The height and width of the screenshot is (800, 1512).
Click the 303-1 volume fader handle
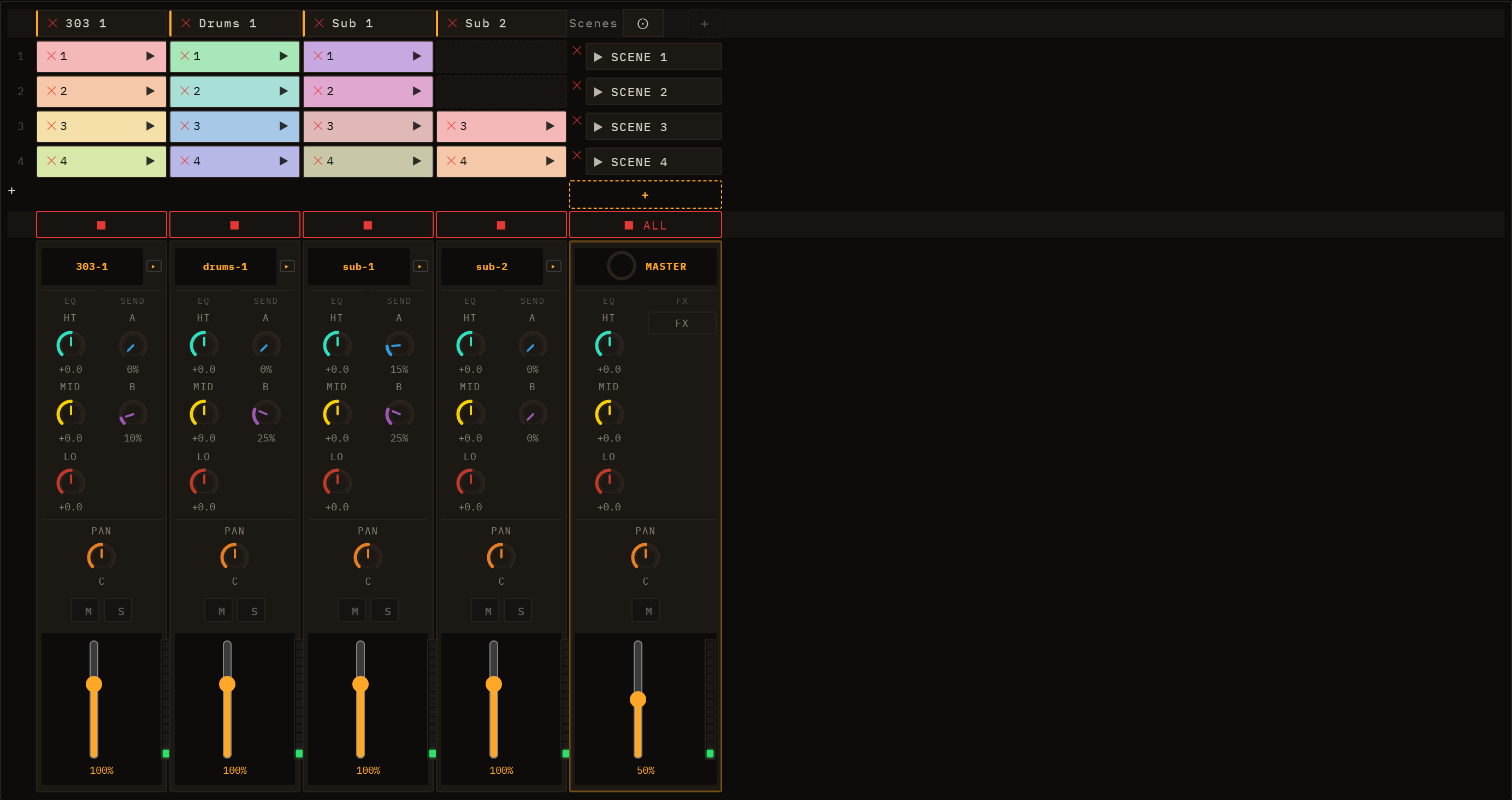click(94, 684)
